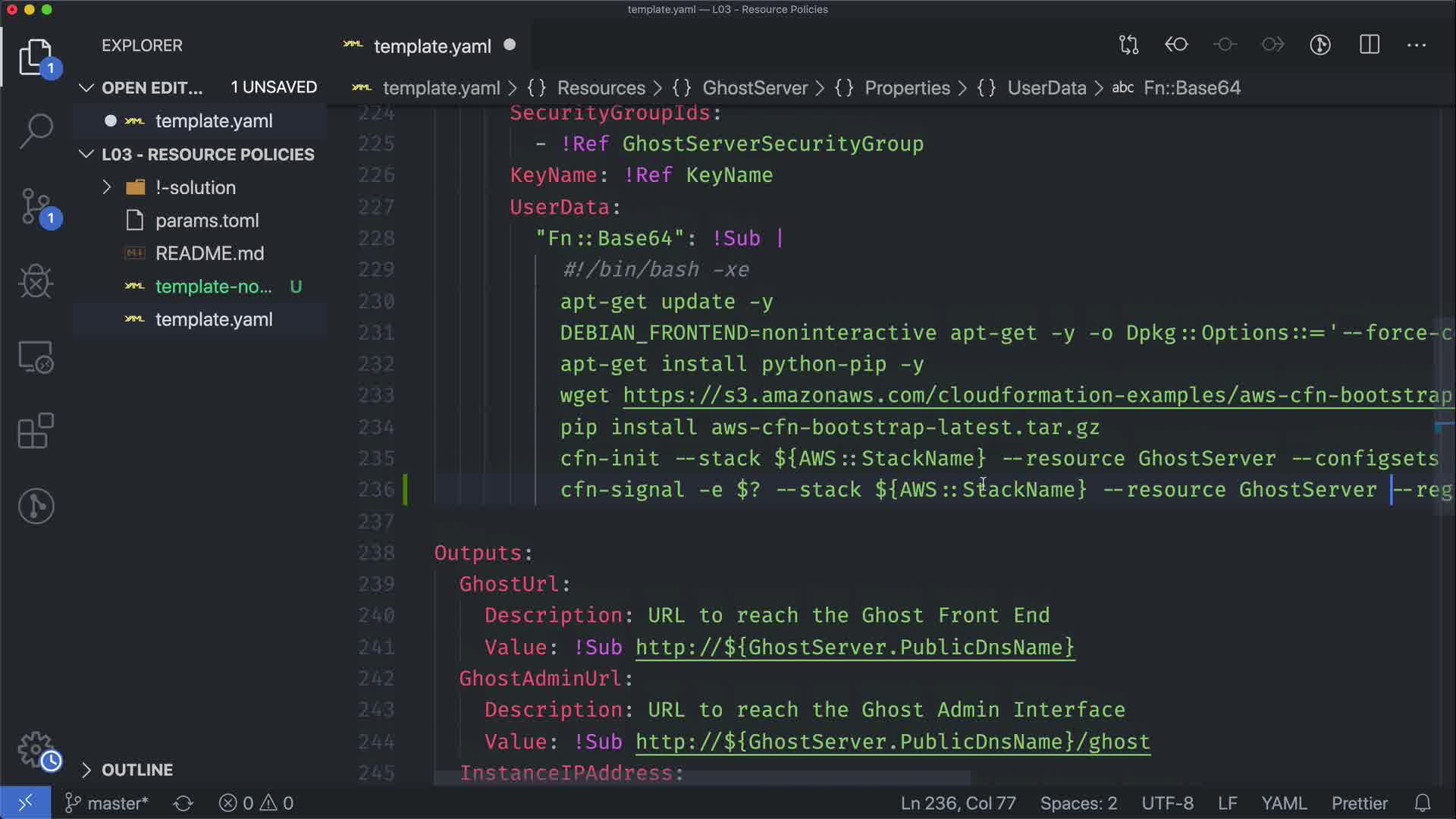Open the notifications bell in status bar
Viewport: 1456px width, 819px height.
pos(1423,803)
